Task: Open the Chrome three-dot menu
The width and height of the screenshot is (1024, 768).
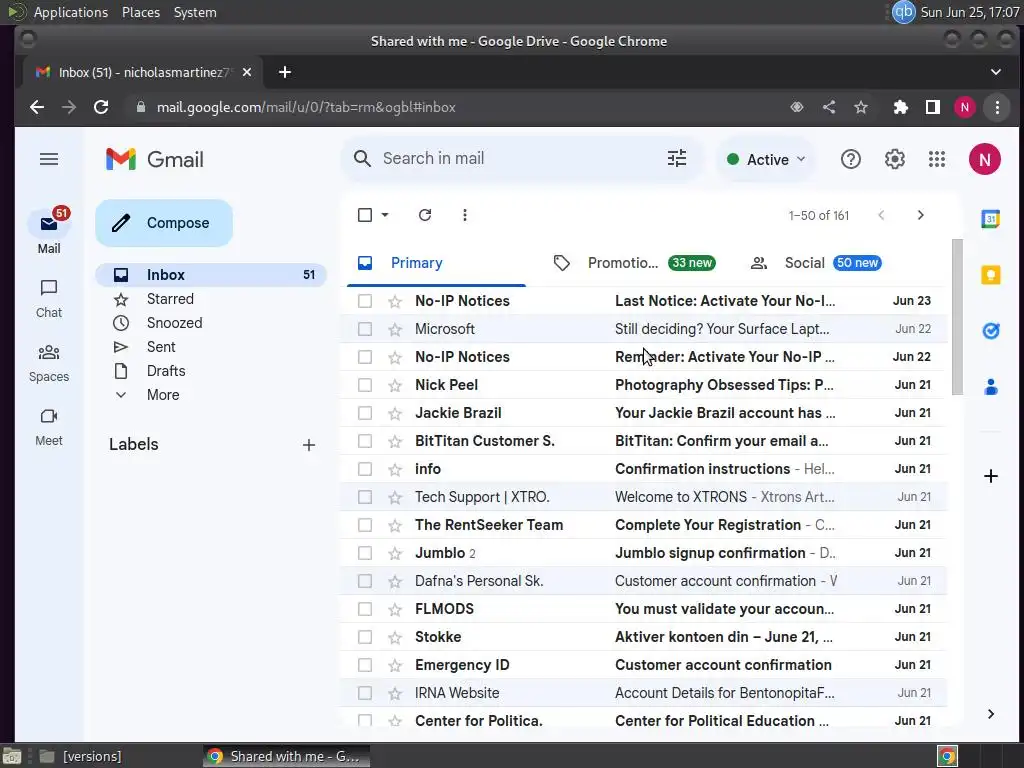Action: [x=997, y=107]
